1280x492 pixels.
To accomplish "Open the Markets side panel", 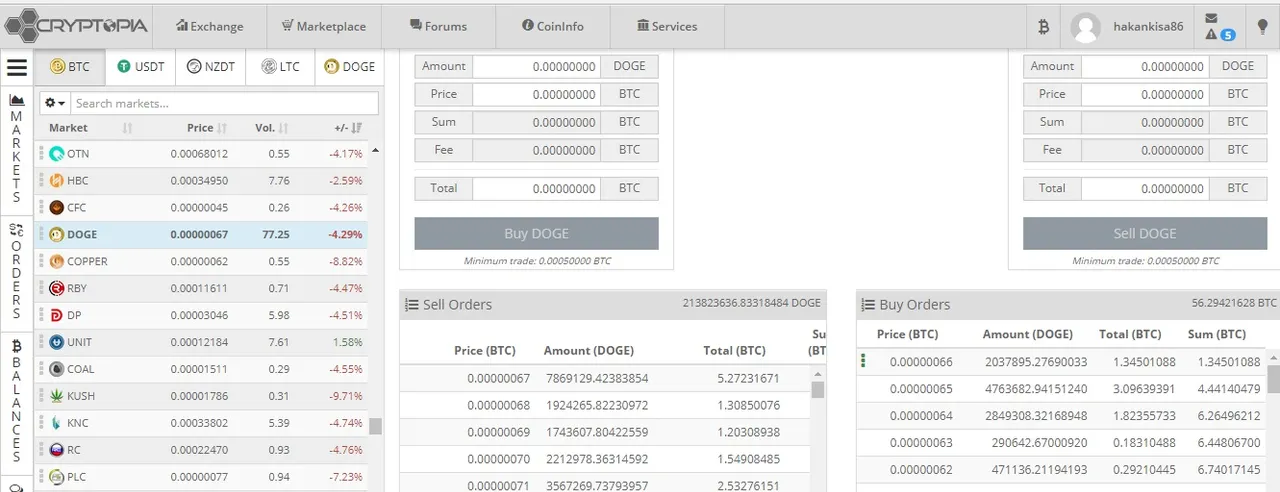I will [16, 149].
